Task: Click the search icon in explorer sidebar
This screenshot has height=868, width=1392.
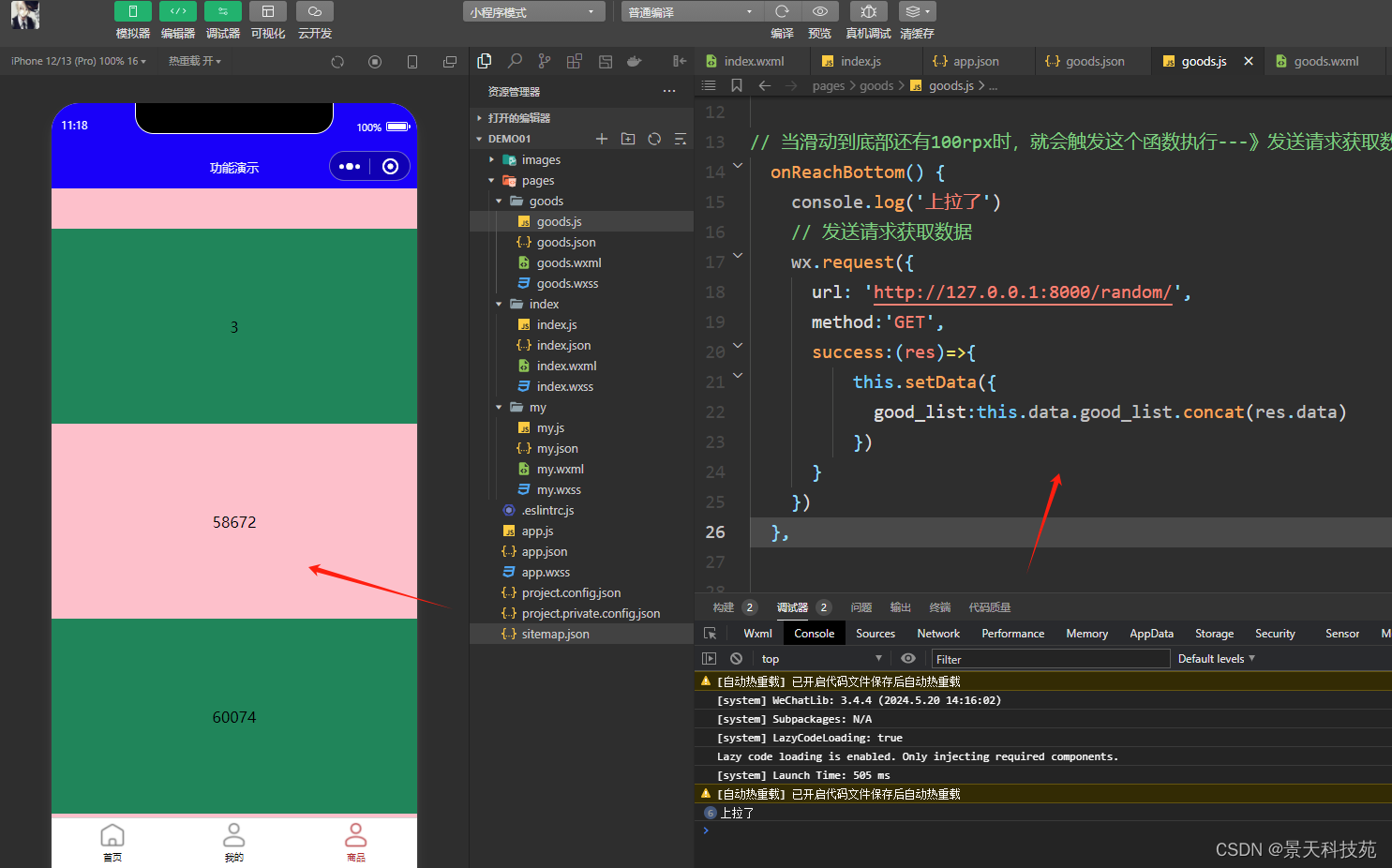Action: coord(515,61)
